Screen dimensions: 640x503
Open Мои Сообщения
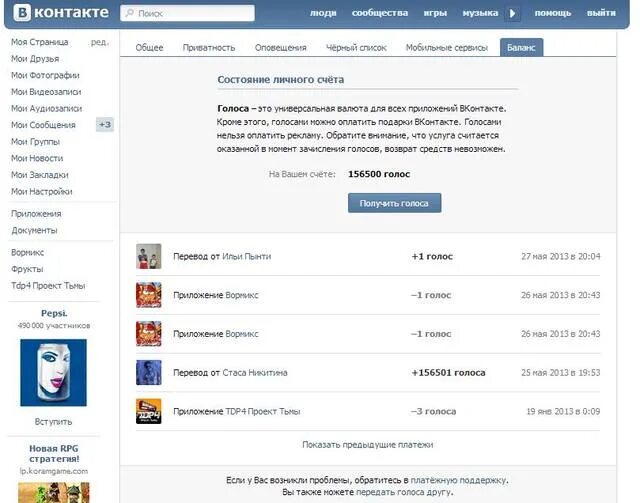(x=43, y=125)
